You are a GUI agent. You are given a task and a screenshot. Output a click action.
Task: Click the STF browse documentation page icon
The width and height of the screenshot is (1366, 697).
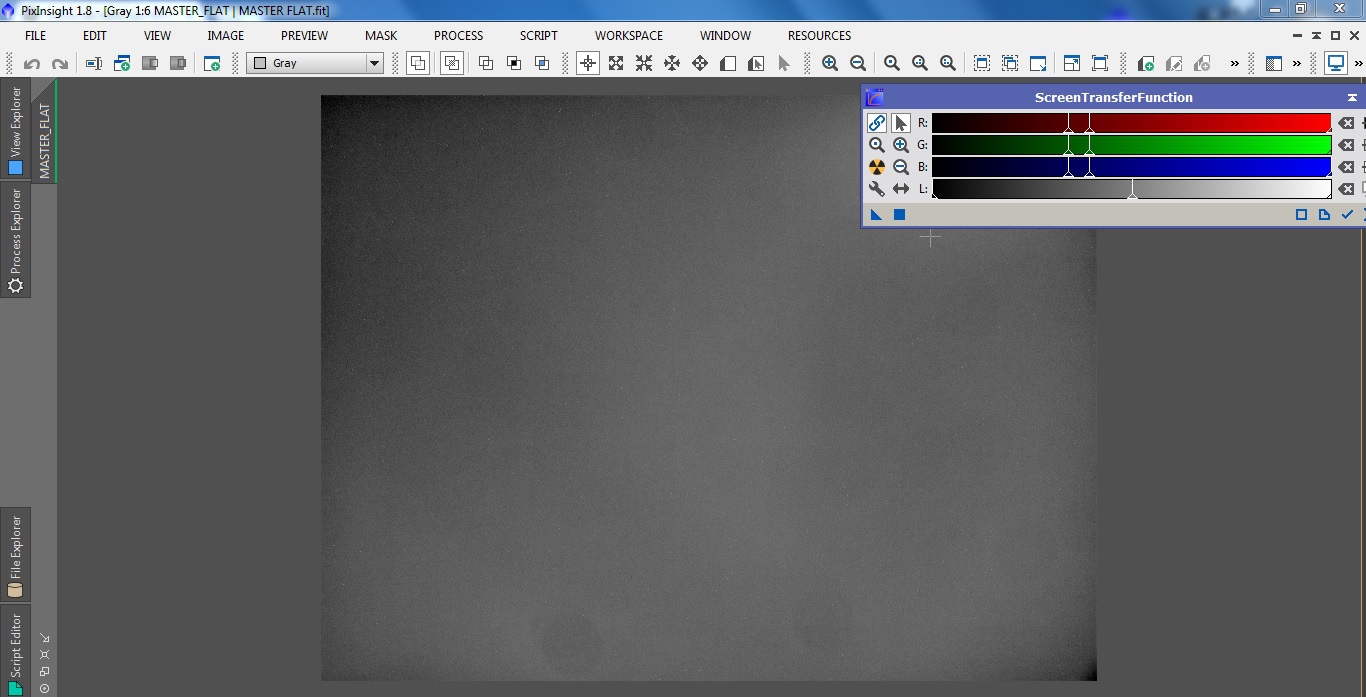1324,215
